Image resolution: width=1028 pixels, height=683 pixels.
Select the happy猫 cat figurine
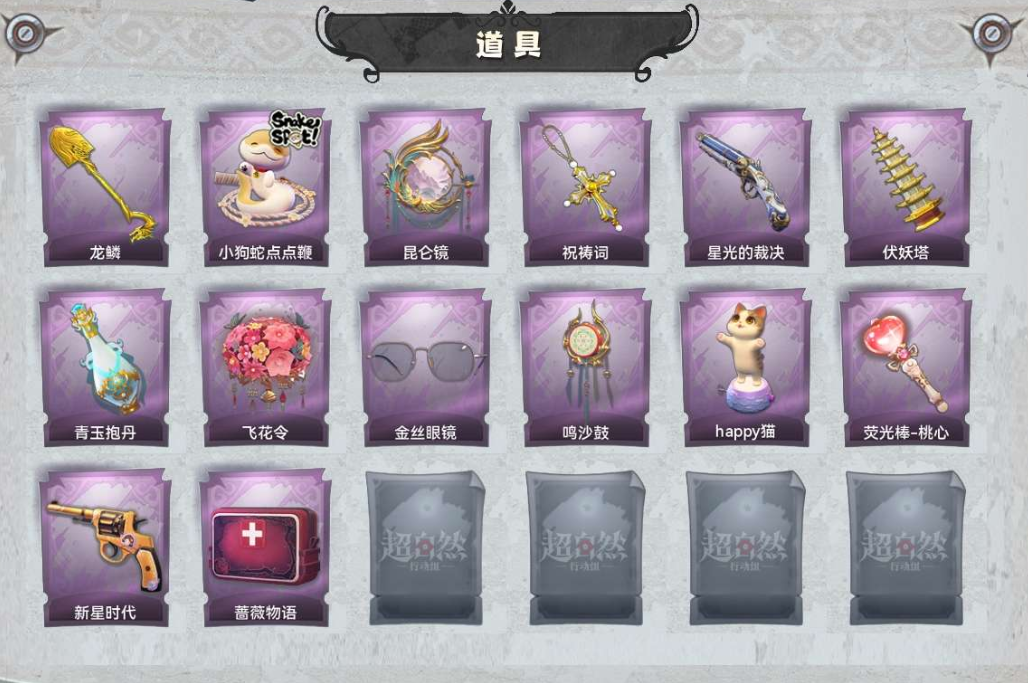point(745,368)
